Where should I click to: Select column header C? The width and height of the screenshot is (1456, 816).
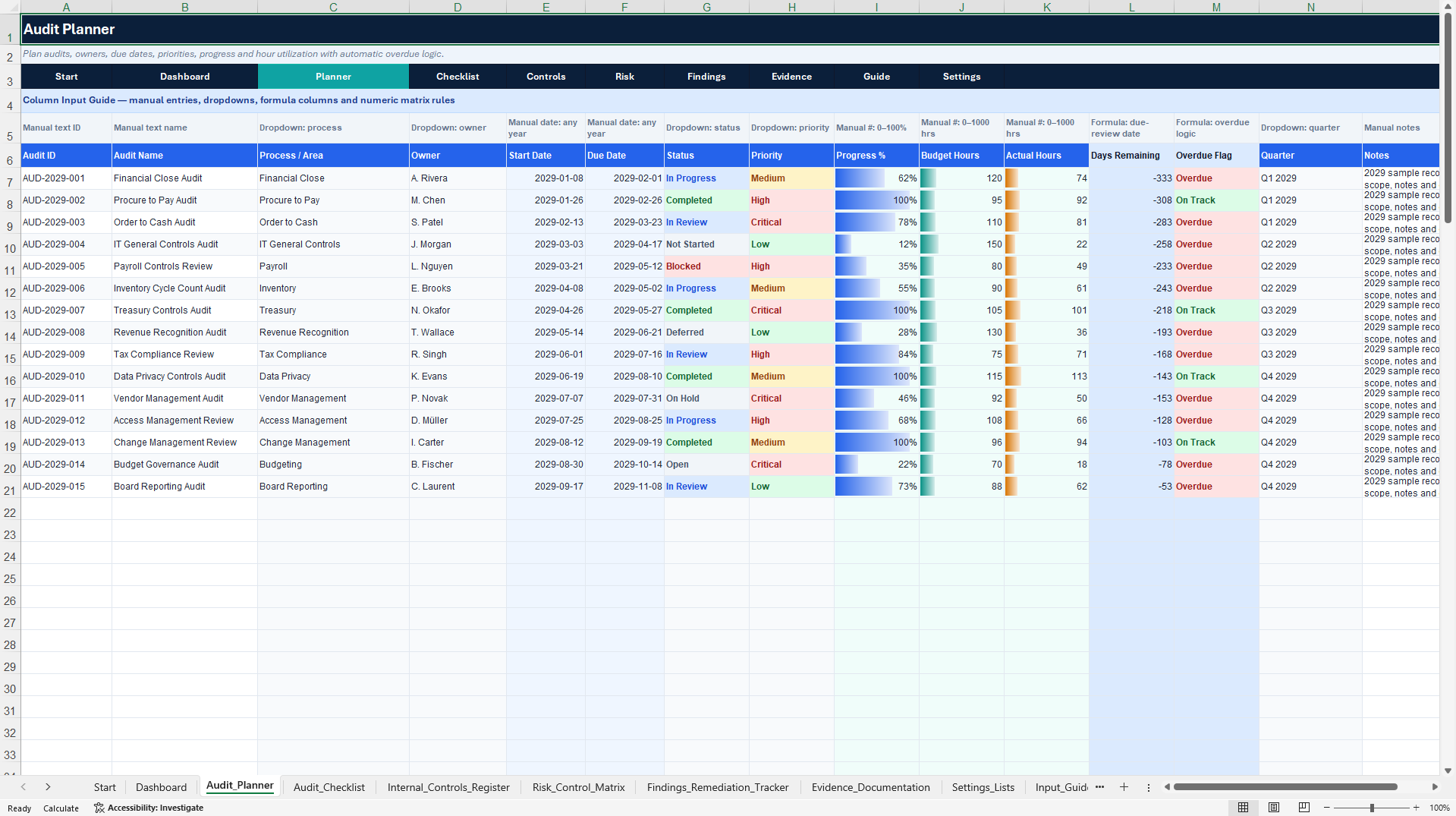click(333, 7)
